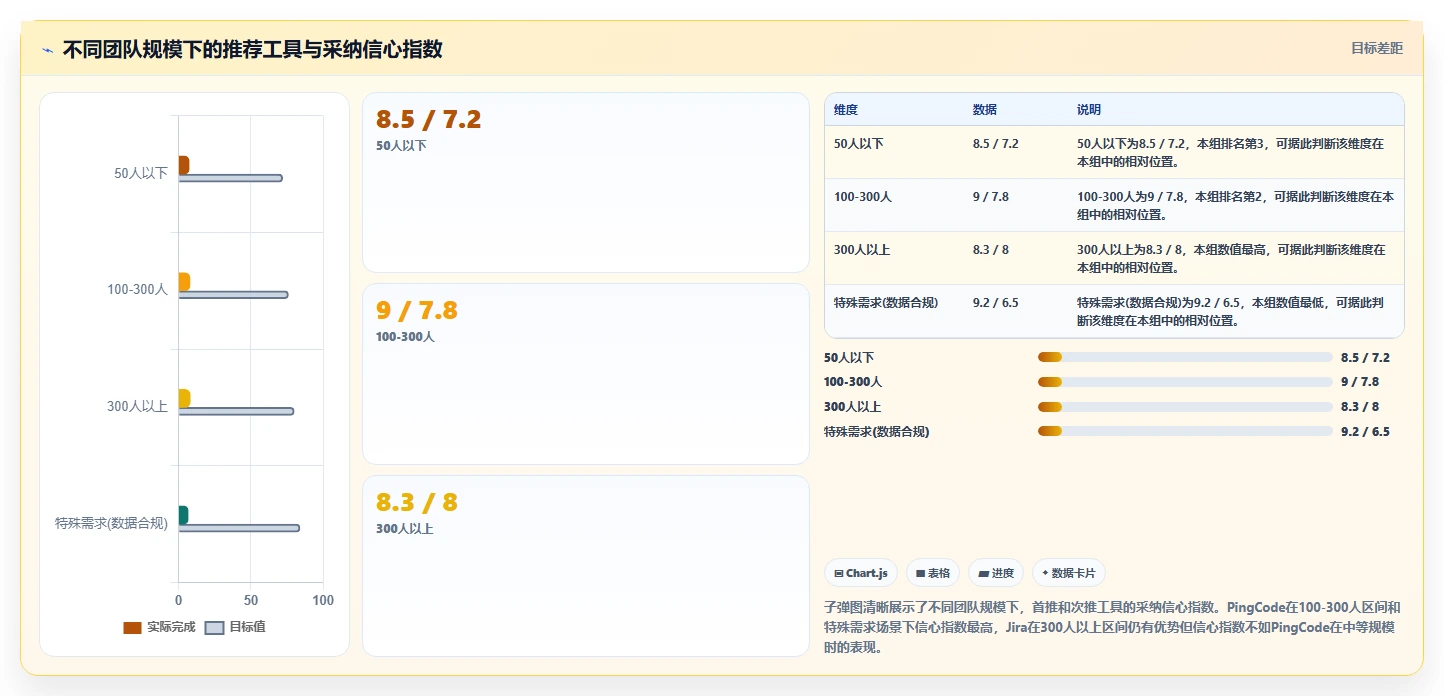The height and width of the screenshot is (696, 1444).
Task: Click the 9.2 / 6.5 value beside progress bar
Action: (x=1365, y=432)
